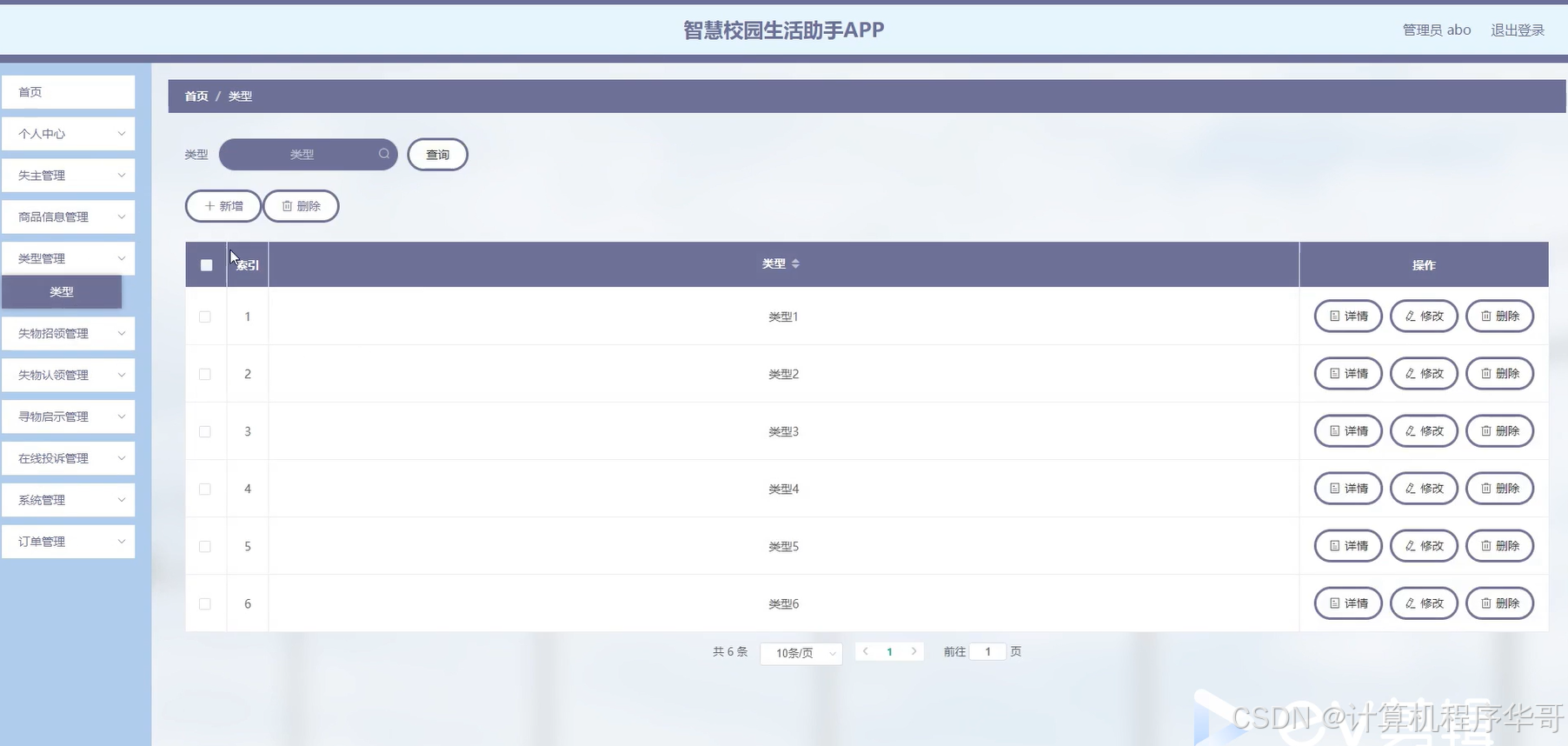Open 详情 for 类型4 row
Screen dimensions: 1568x746
pos(1348,489)
